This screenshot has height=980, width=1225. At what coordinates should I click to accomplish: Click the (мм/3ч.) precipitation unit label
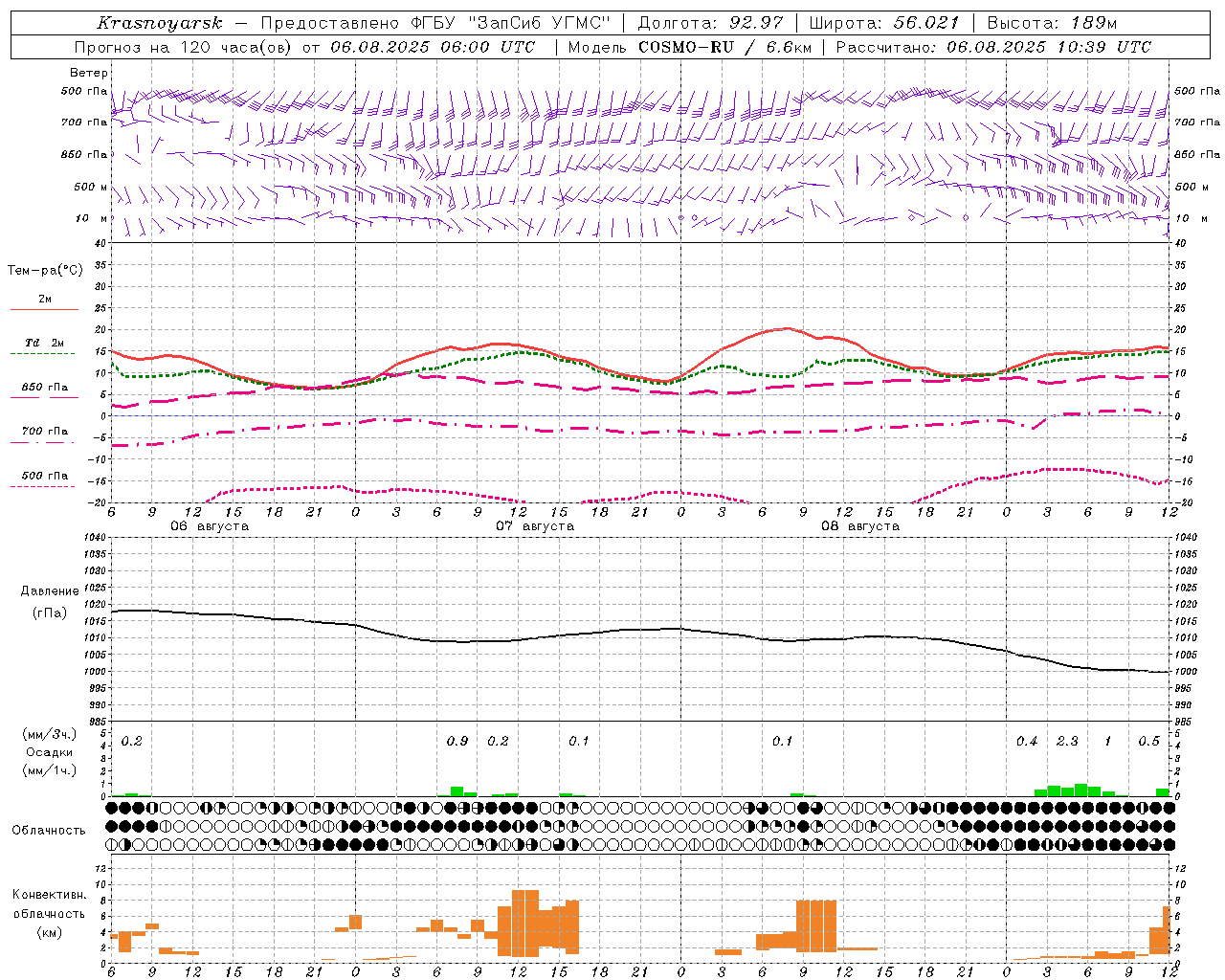point(50,734)
